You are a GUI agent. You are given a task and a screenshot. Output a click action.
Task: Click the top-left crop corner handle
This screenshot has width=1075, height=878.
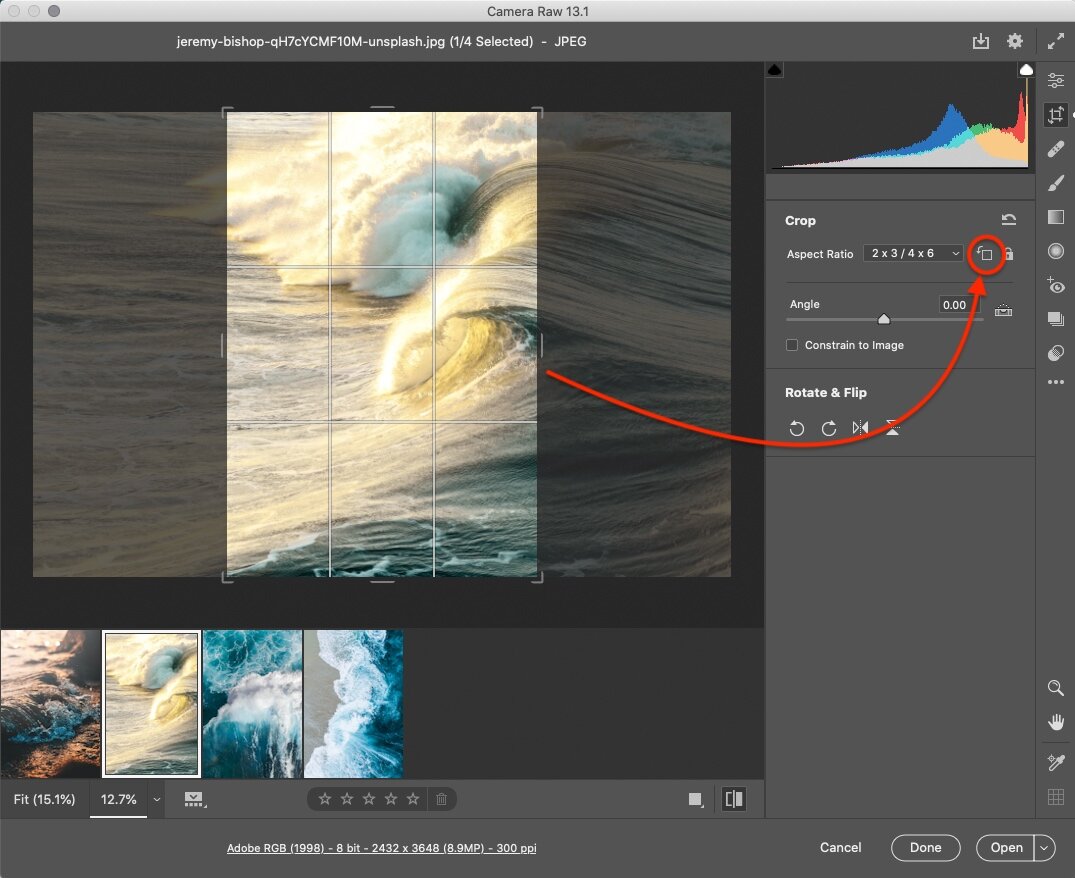pos(227,112)
